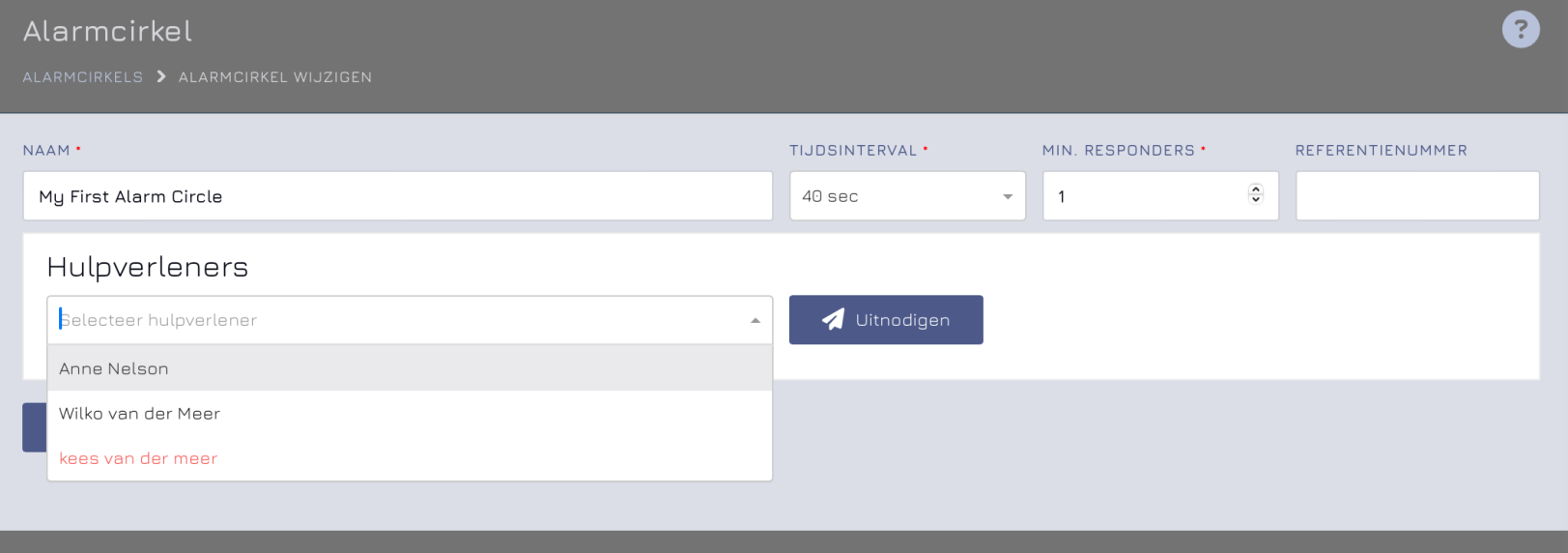Click the Selecteer hulpverlener search box
Viewport: 1568px width, 553px height.
[x=400, y=320]
